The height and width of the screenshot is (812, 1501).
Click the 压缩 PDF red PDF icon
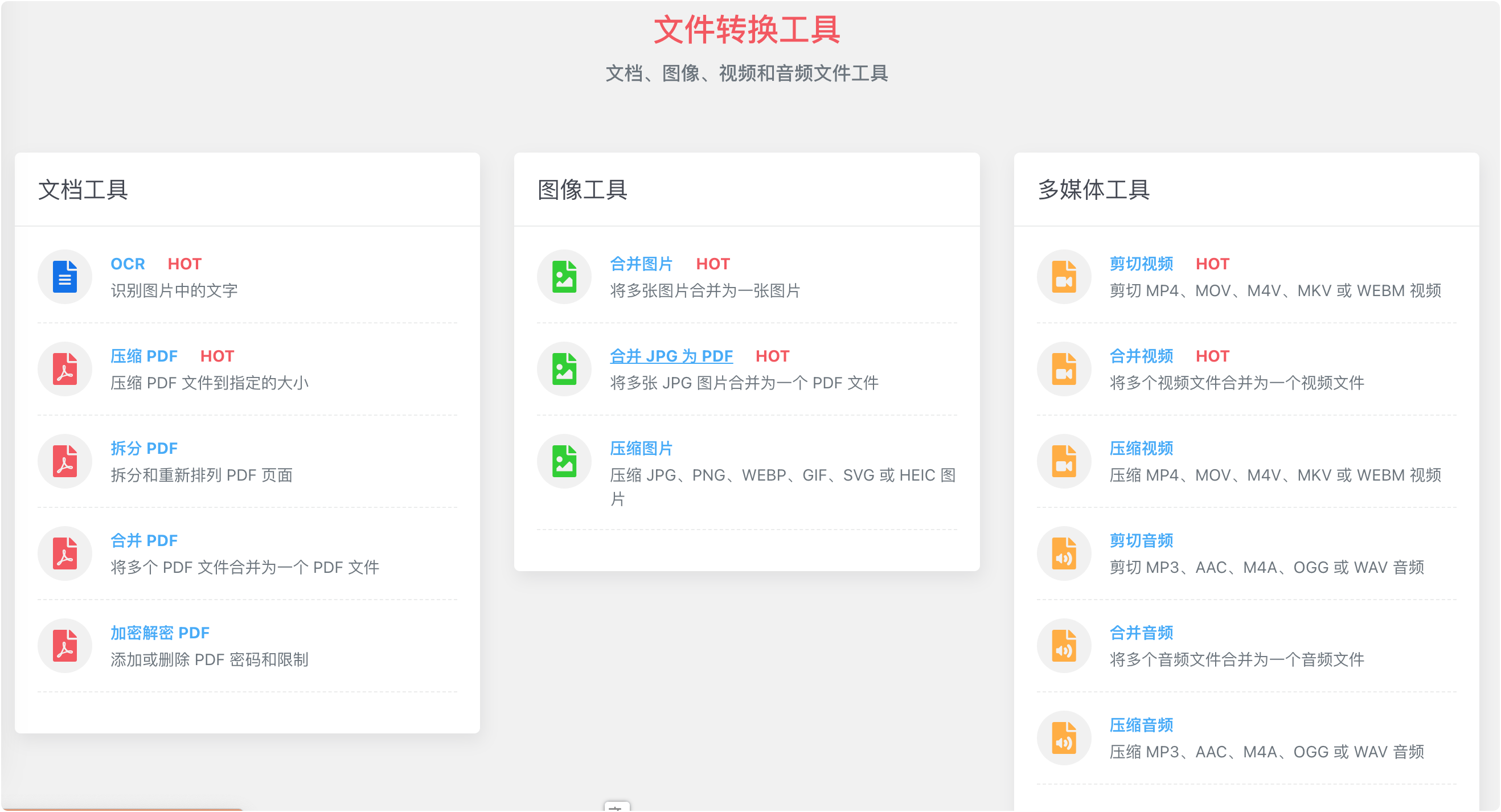pyautogui.click(x=65, y=370)
